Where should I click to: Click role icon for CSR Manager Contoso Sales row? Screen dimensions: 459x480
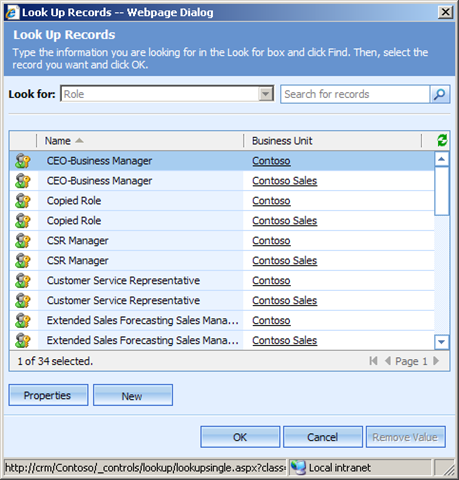tap(23, 261)
